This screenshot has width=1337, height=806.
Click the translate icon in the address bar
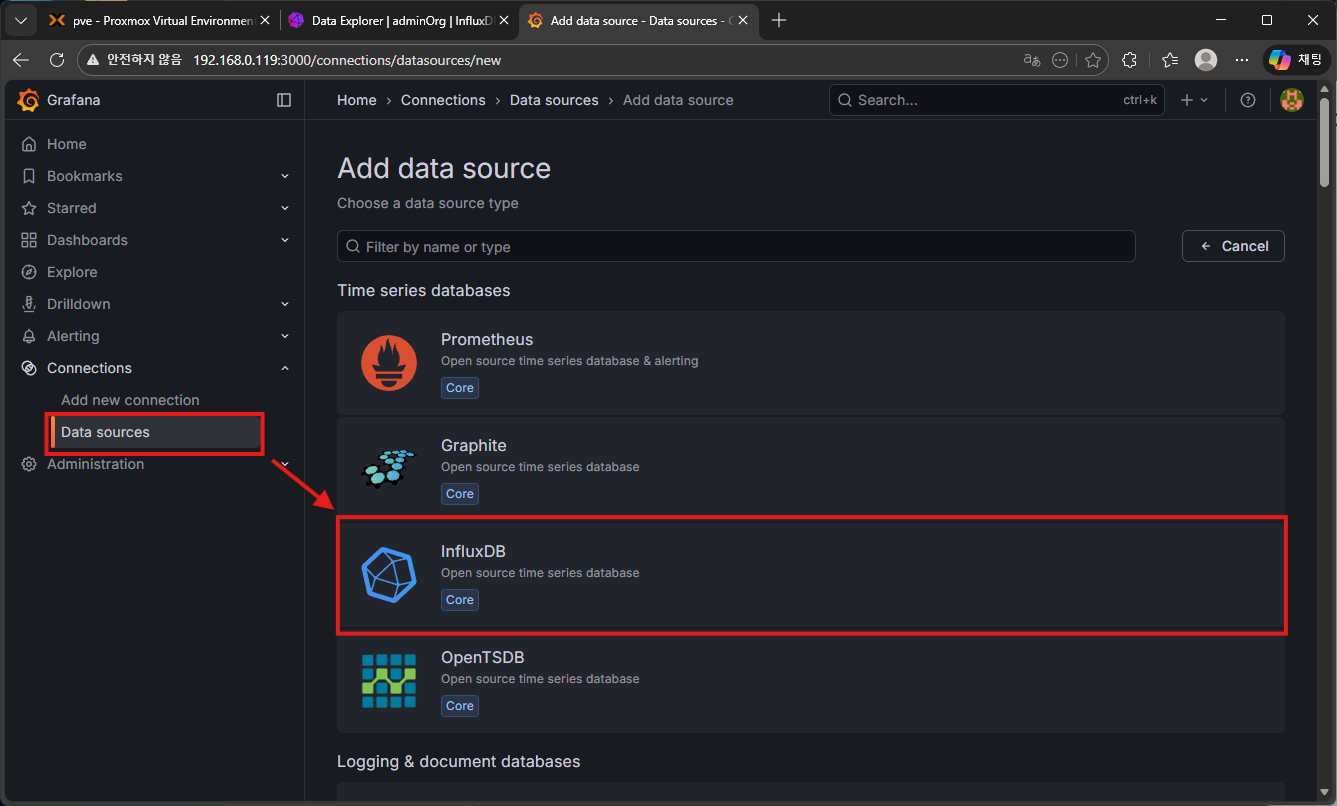(x=1032, y=60)
